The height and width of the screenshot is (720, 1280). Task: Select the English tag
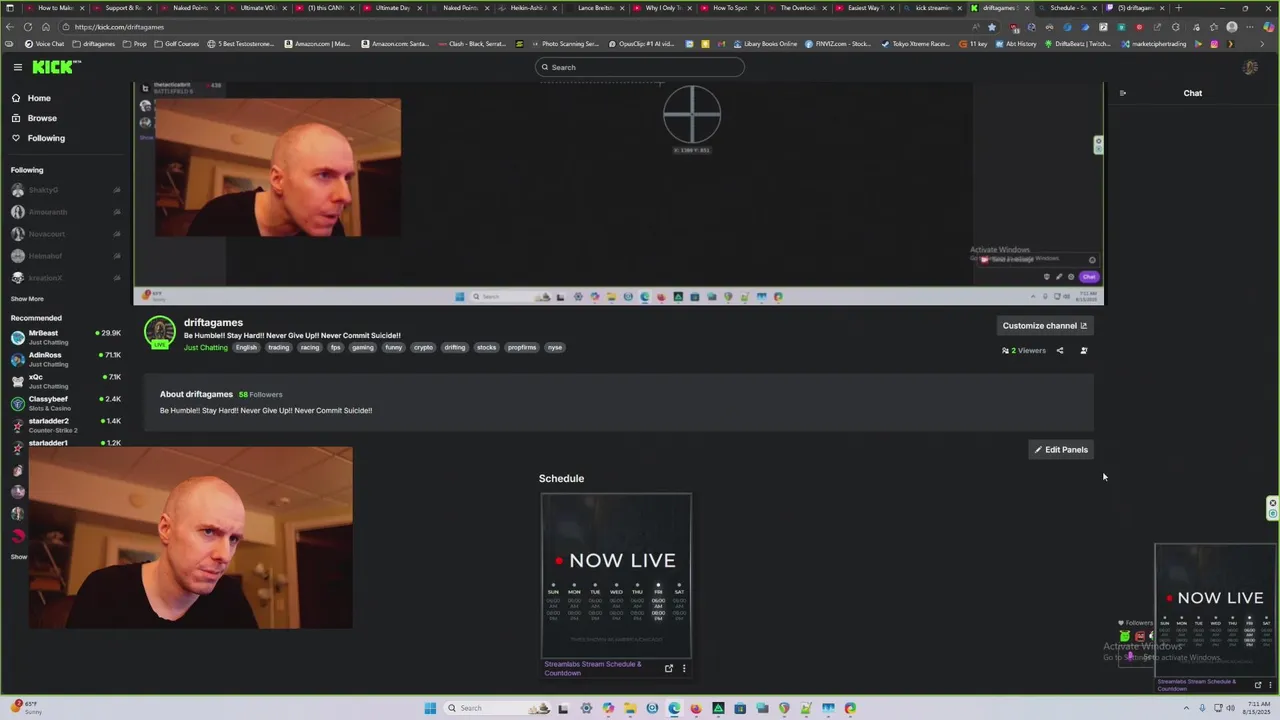246,347
